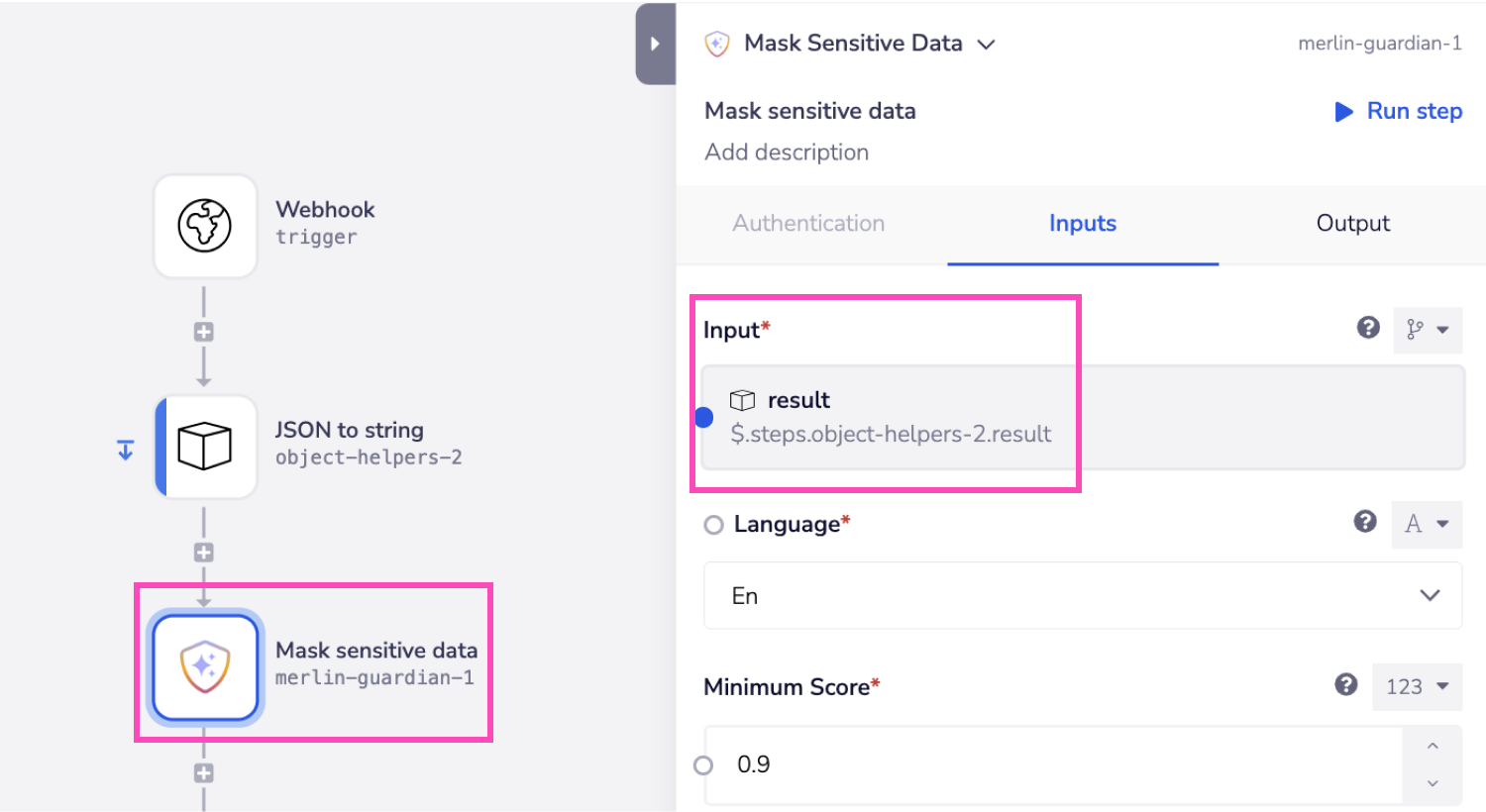1486x812 pixels.
Task: Select the radio button beside Minimum Score
Action: [704, 763]
